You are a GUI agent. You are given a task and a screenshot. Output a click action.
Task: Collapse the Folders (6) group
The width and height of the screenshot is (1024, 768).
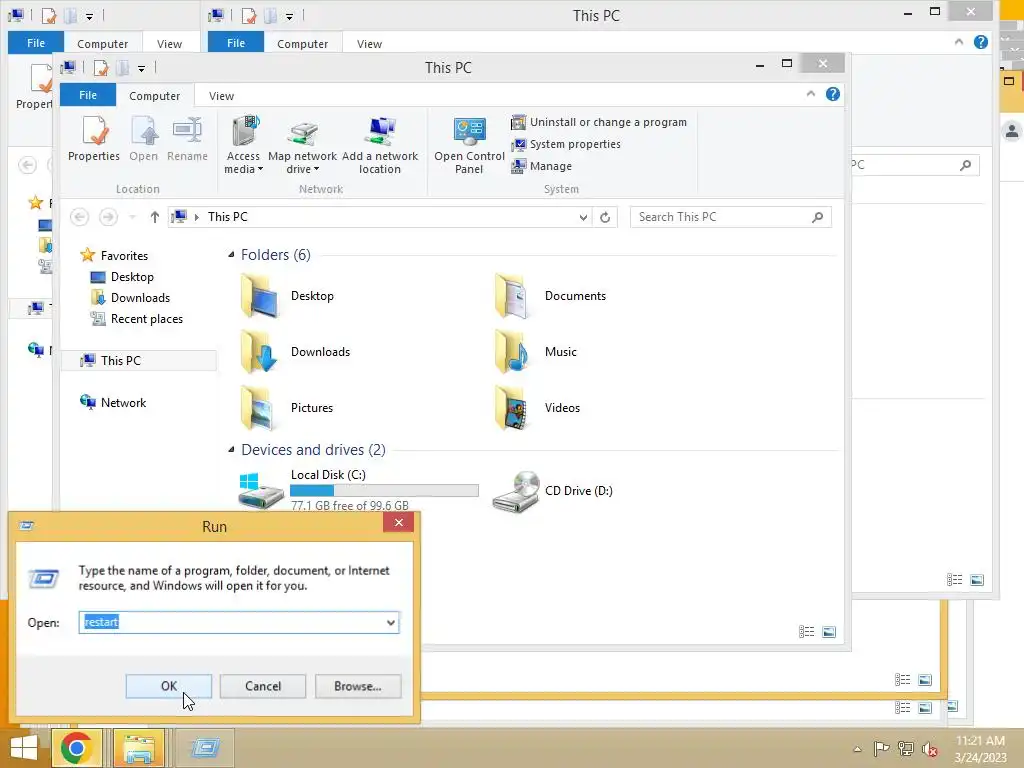pyautogui.click(x=231, y=255)
